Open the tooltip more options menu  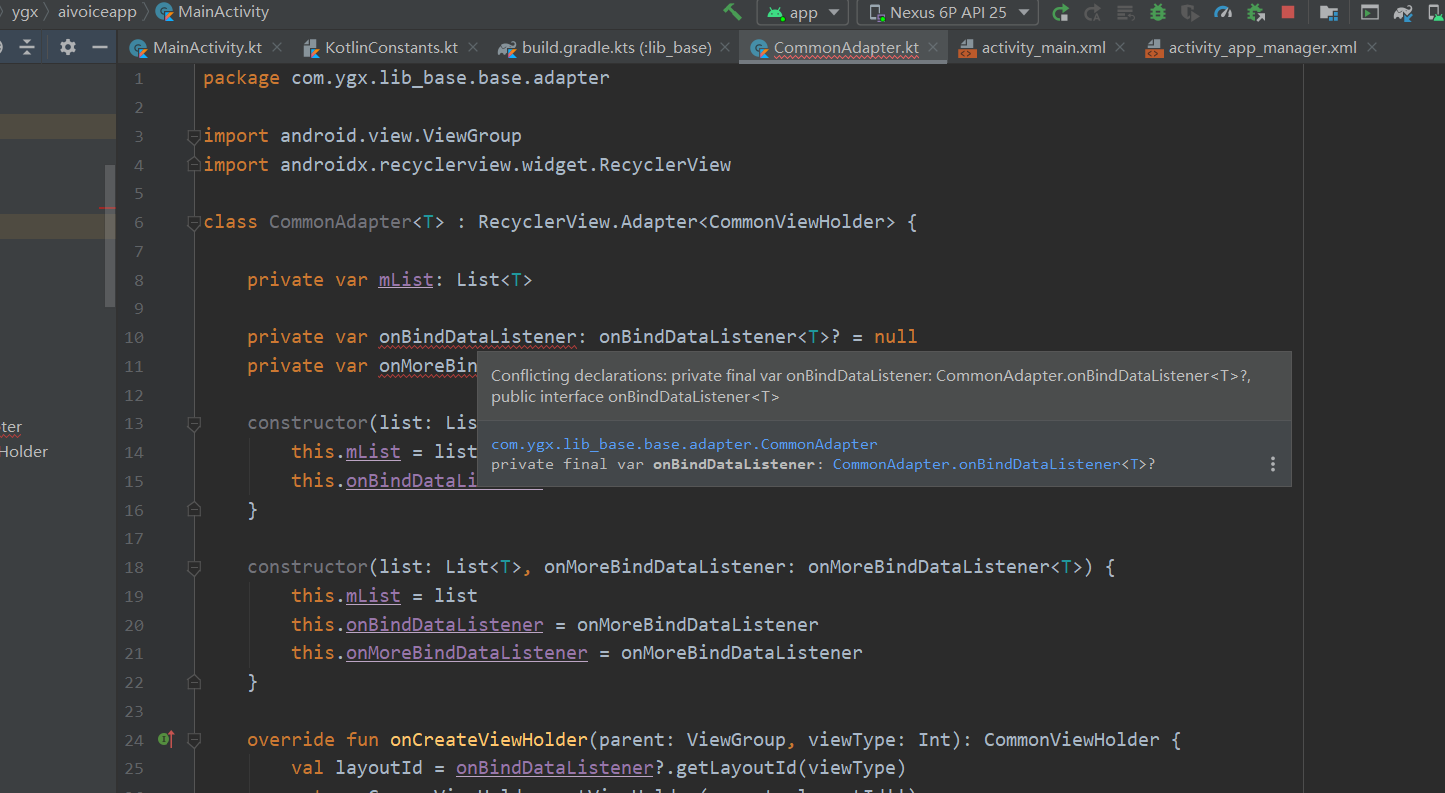coord(1272,464)
